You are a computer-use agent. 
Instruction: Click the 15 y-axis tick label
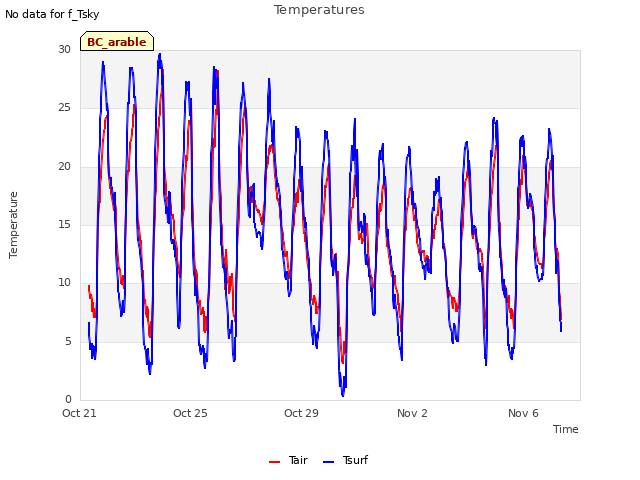pos(64,224)
